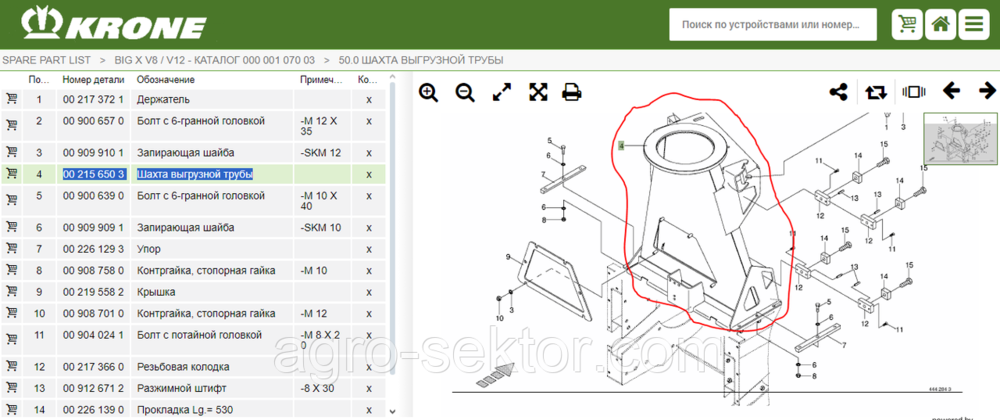Image resolution: width=1000 pixels, height=420 pixels.
Task: Select part number 00 226 129 3
Action: click(x=93, y=249)
